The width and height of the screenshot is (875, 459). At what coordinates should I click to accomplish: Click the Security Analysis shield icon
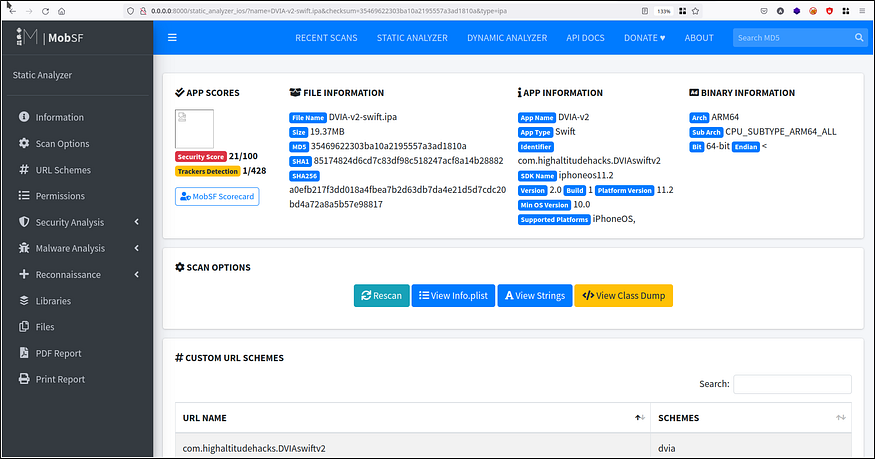[x=24, y=222]
